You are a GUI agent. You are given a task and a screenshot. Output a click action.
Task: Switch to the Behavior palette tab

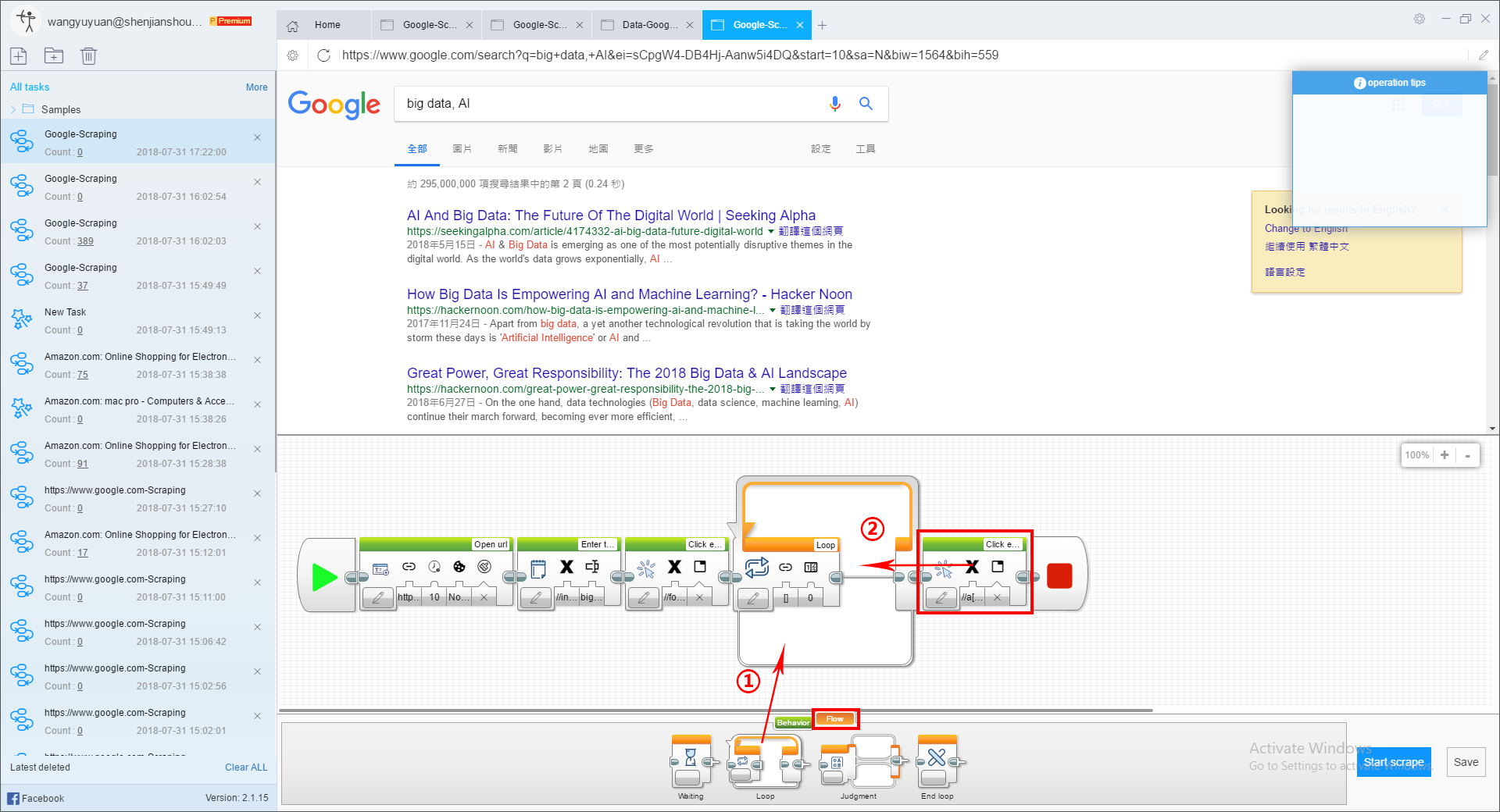click(x=793, y=723)
